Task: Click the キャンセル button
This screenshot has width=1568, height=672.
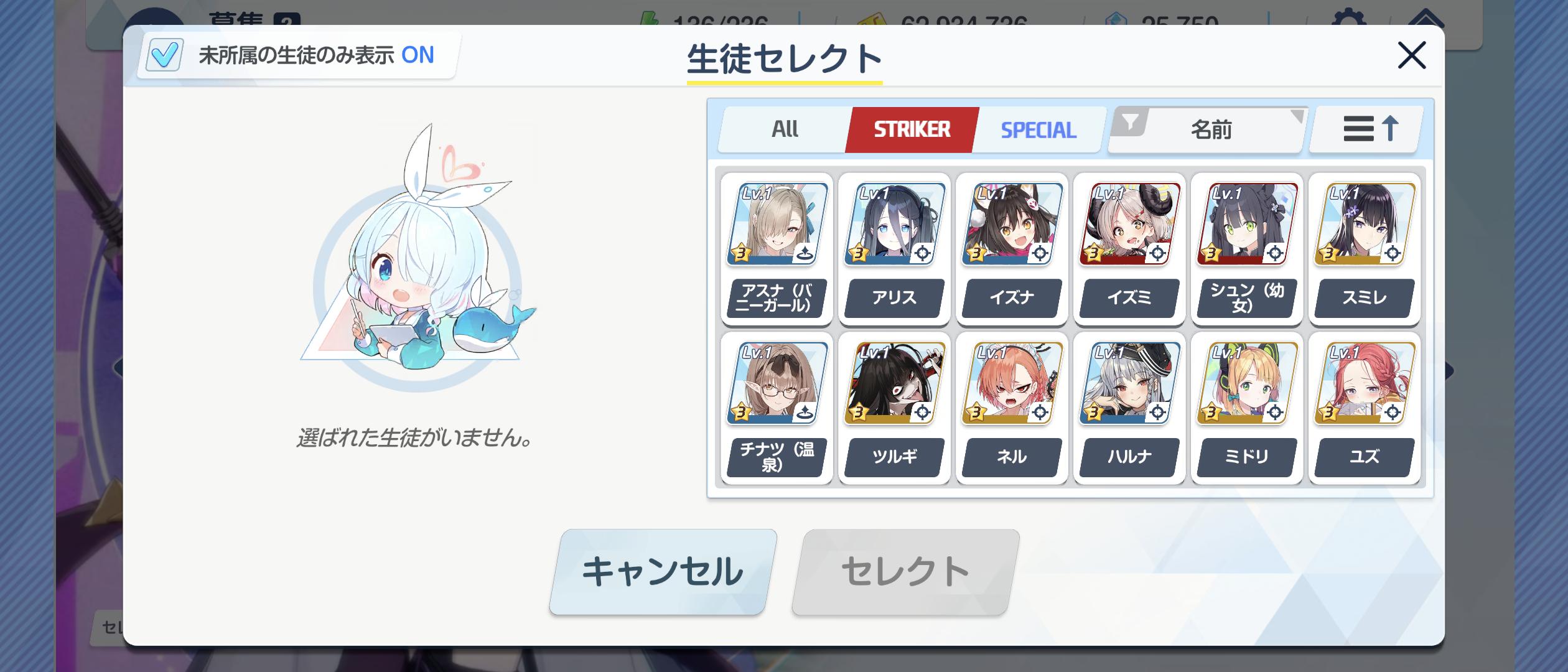Action: click(663, 572)
